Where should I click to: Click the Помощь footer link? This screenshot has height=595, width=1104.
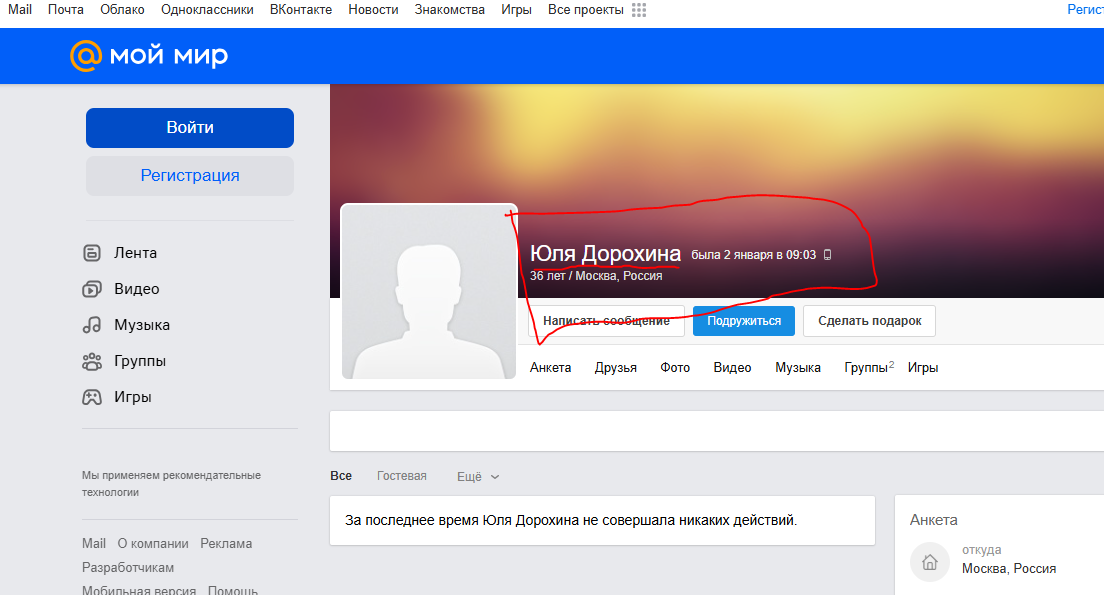(x=233, y=590)
